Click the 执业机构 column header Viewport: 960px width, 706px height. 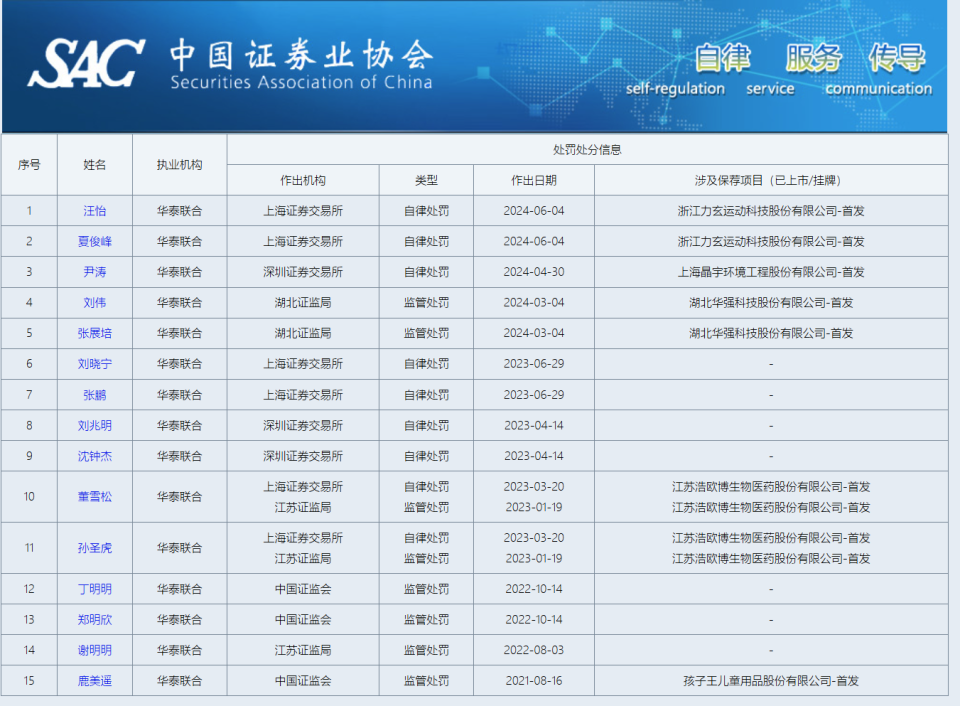tap(179, 165)
